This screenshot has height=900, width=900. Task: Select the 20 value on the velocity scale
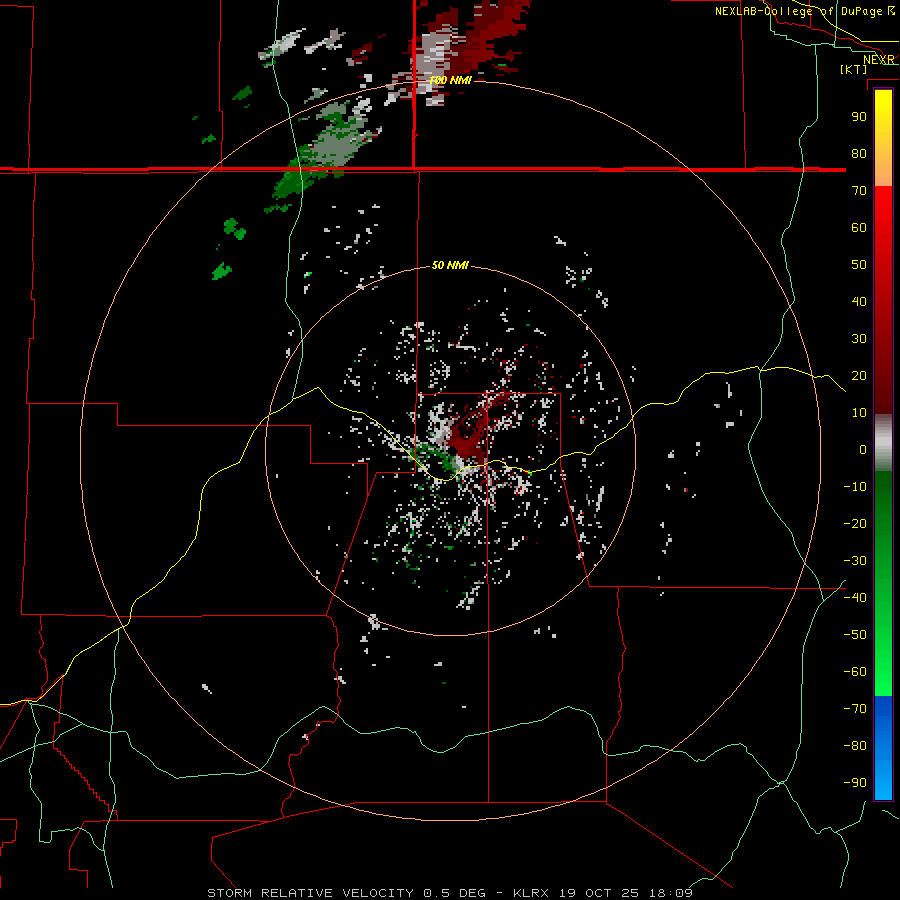[x=859, y=375]
